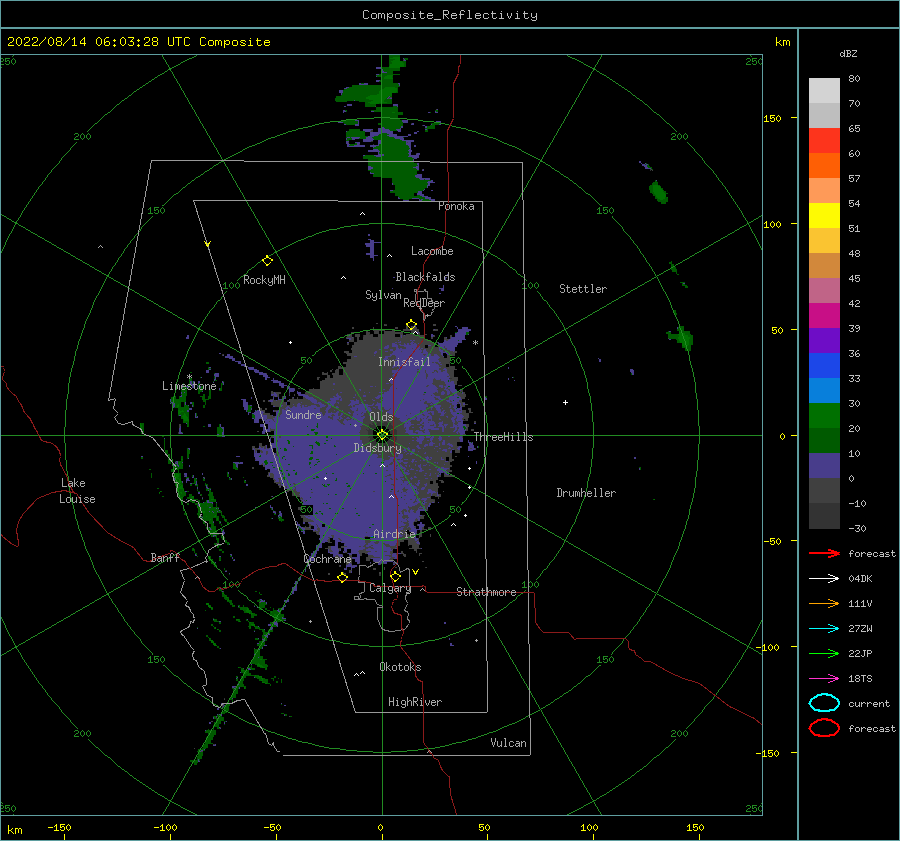This screenshot has height=841, width=900.
Task: Click the asterisk marker northeast of Innisfail
Action: 475,343
